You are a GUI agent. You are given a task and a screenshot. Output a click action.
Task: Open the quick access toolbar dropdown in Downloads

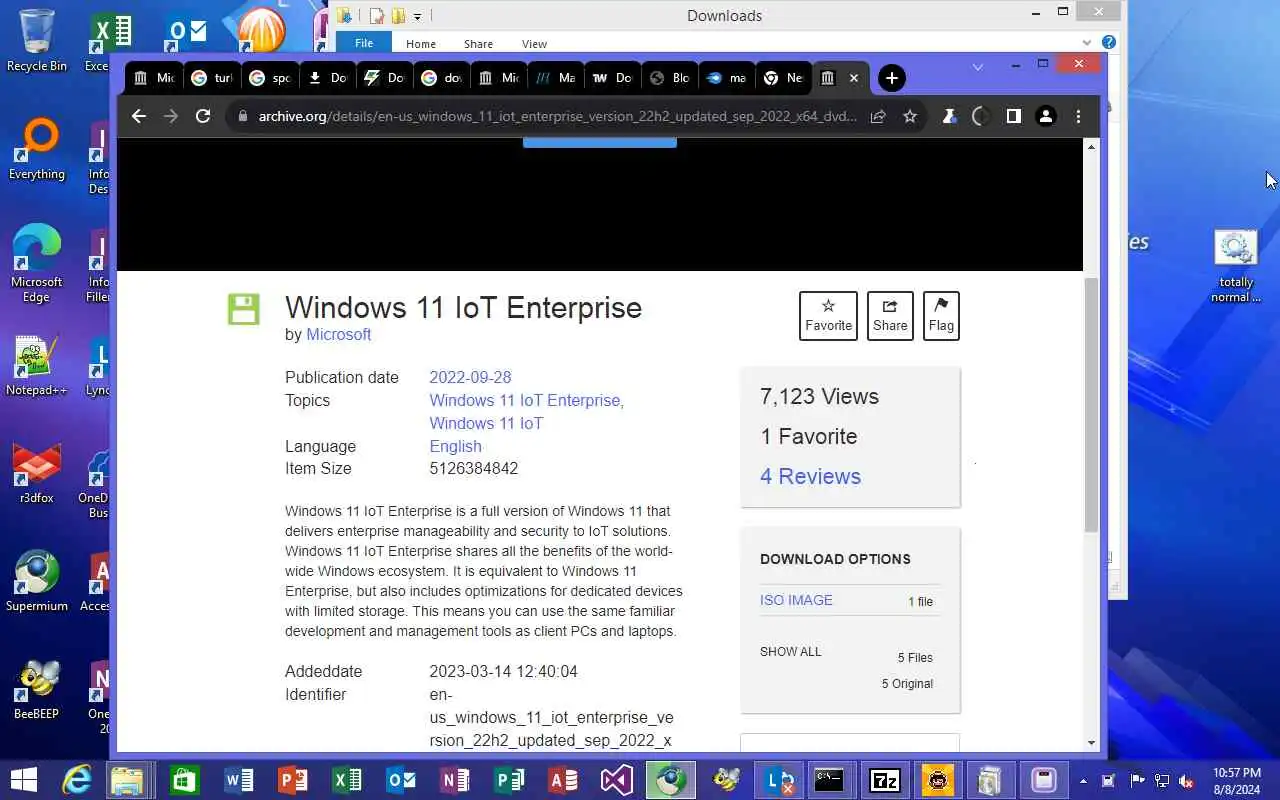[x=417, y=16]
